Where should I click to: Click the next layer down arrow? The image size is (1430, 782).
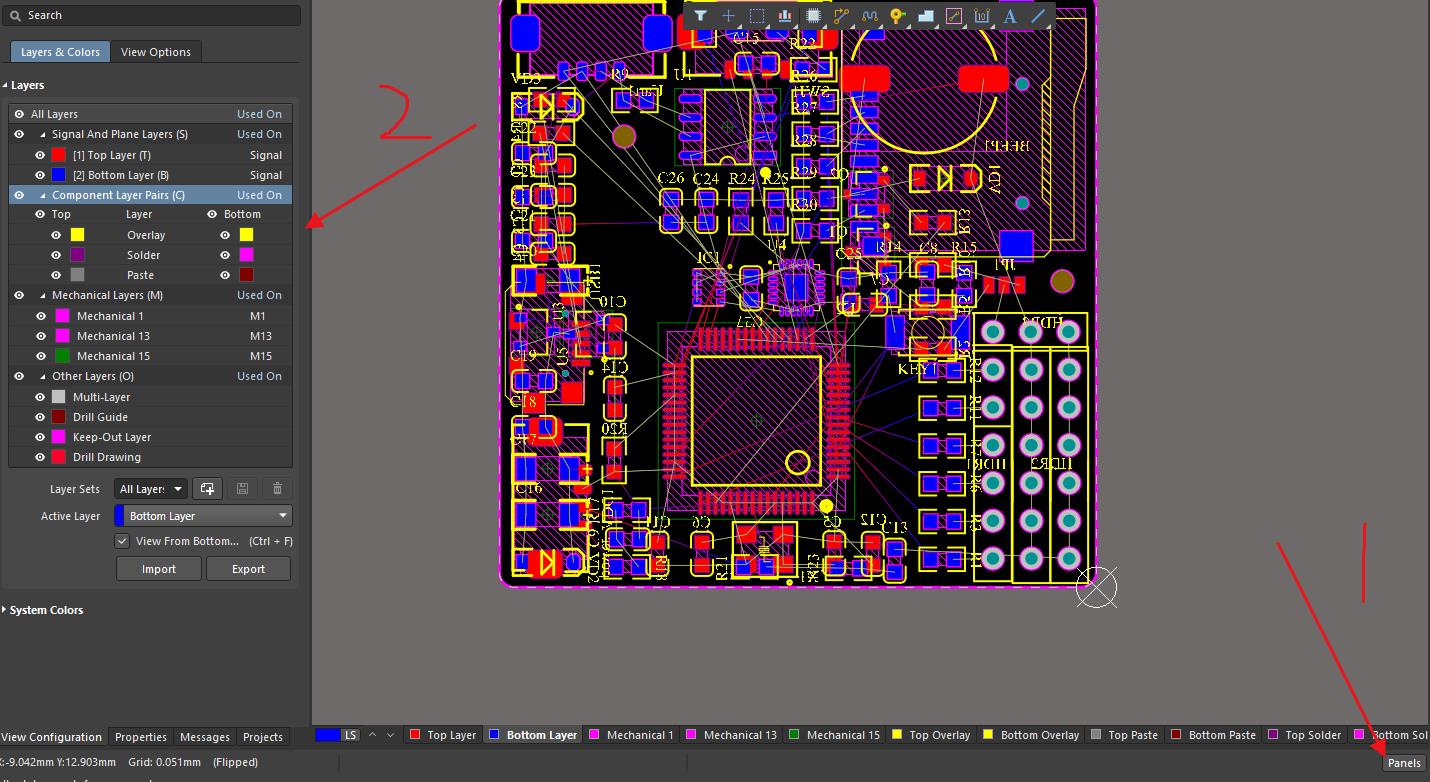coord(391,735)
